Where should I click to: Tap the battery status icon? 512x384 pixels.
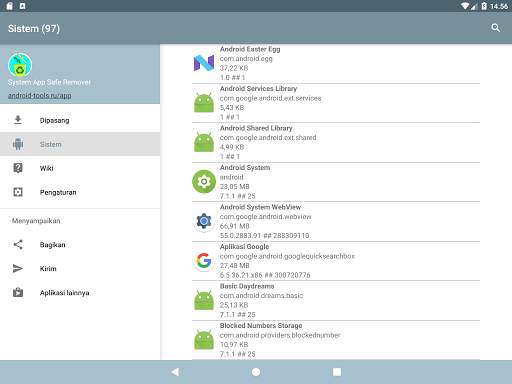(x=484, y=6)
